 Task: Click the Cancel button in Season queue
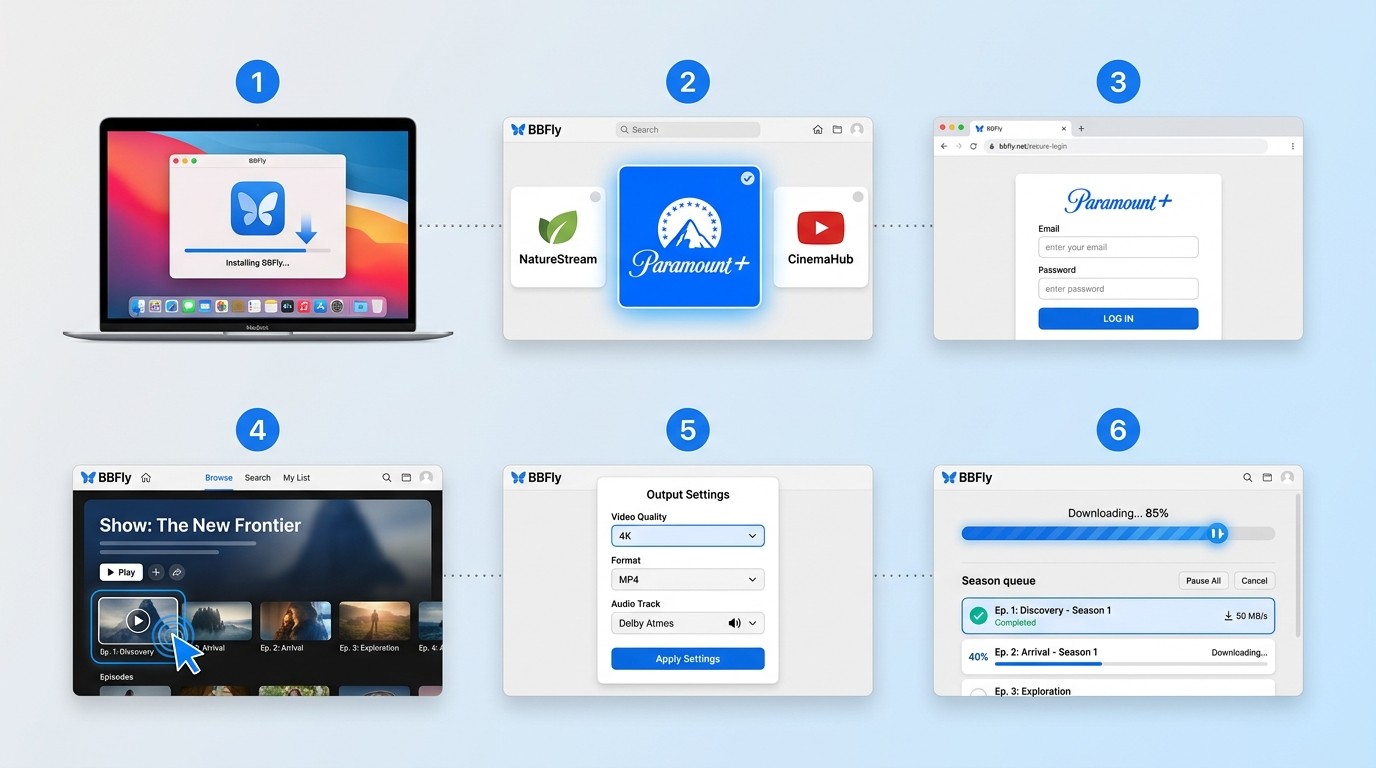click(x=1254, y=581)
